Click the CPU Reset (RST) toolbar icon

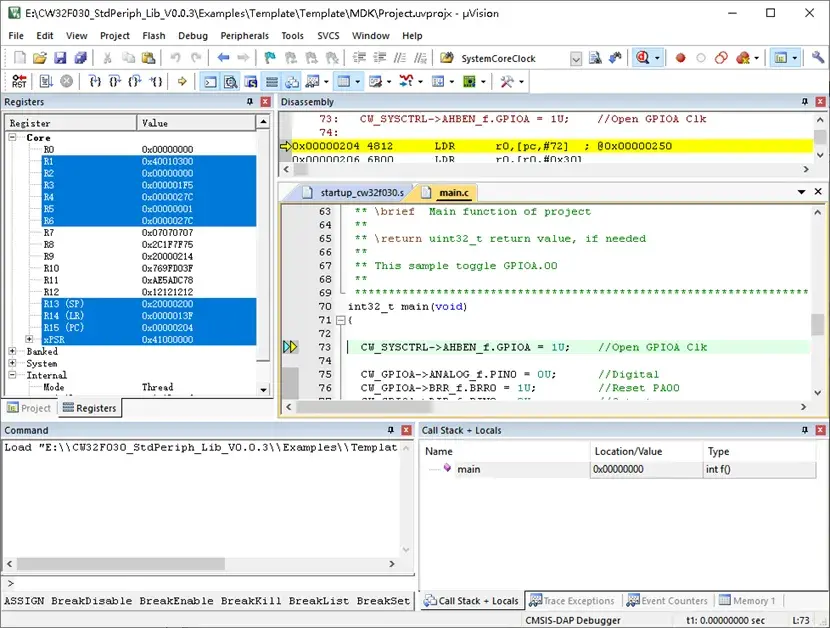19,81
